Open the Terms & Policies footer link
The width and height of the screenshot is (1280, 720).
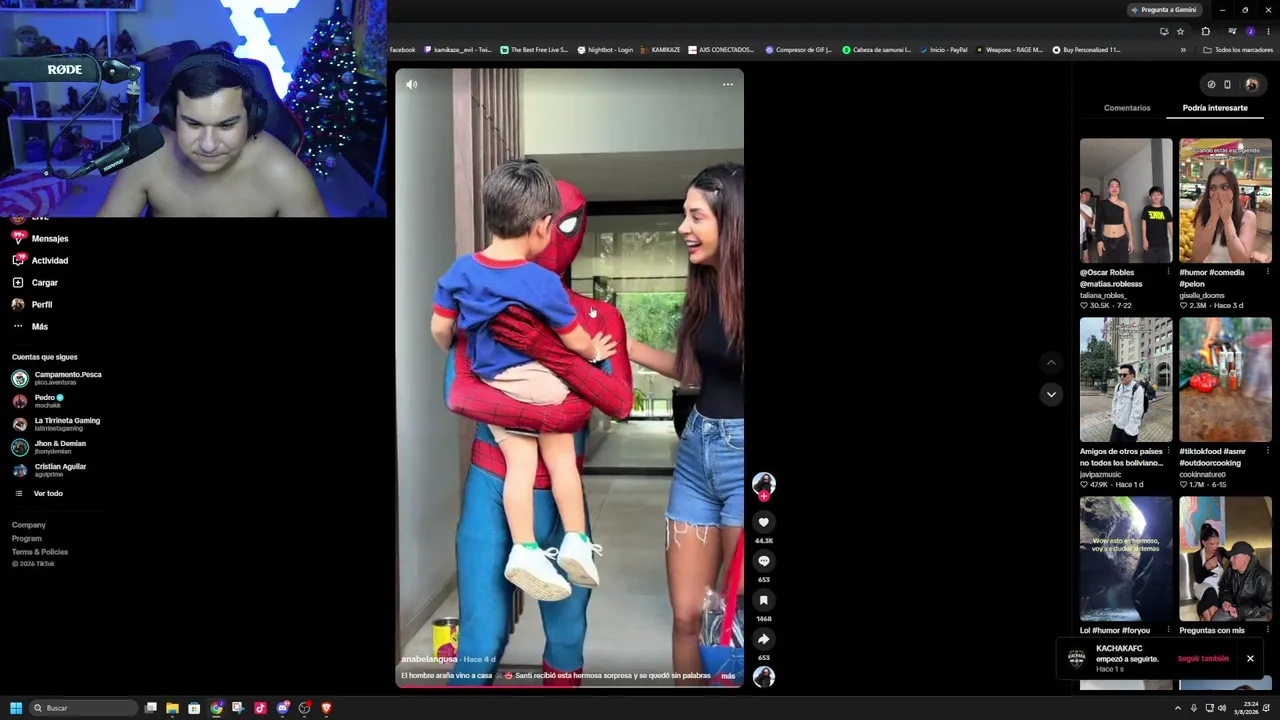pos(40,552)
